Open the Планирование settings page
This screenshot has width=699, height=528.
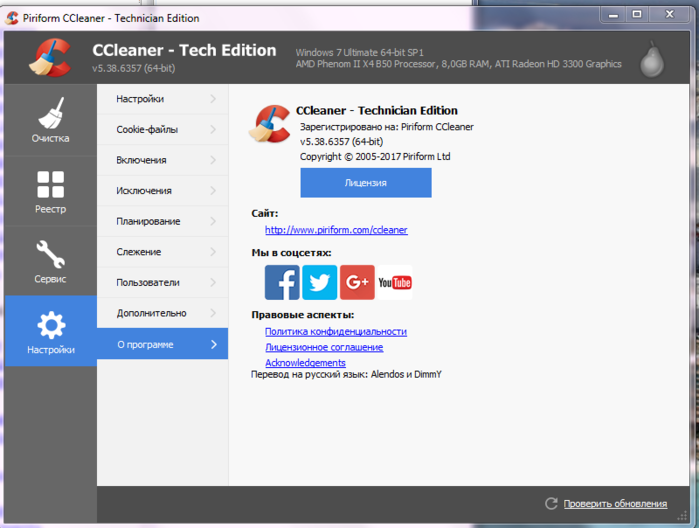tap(162, 221)
